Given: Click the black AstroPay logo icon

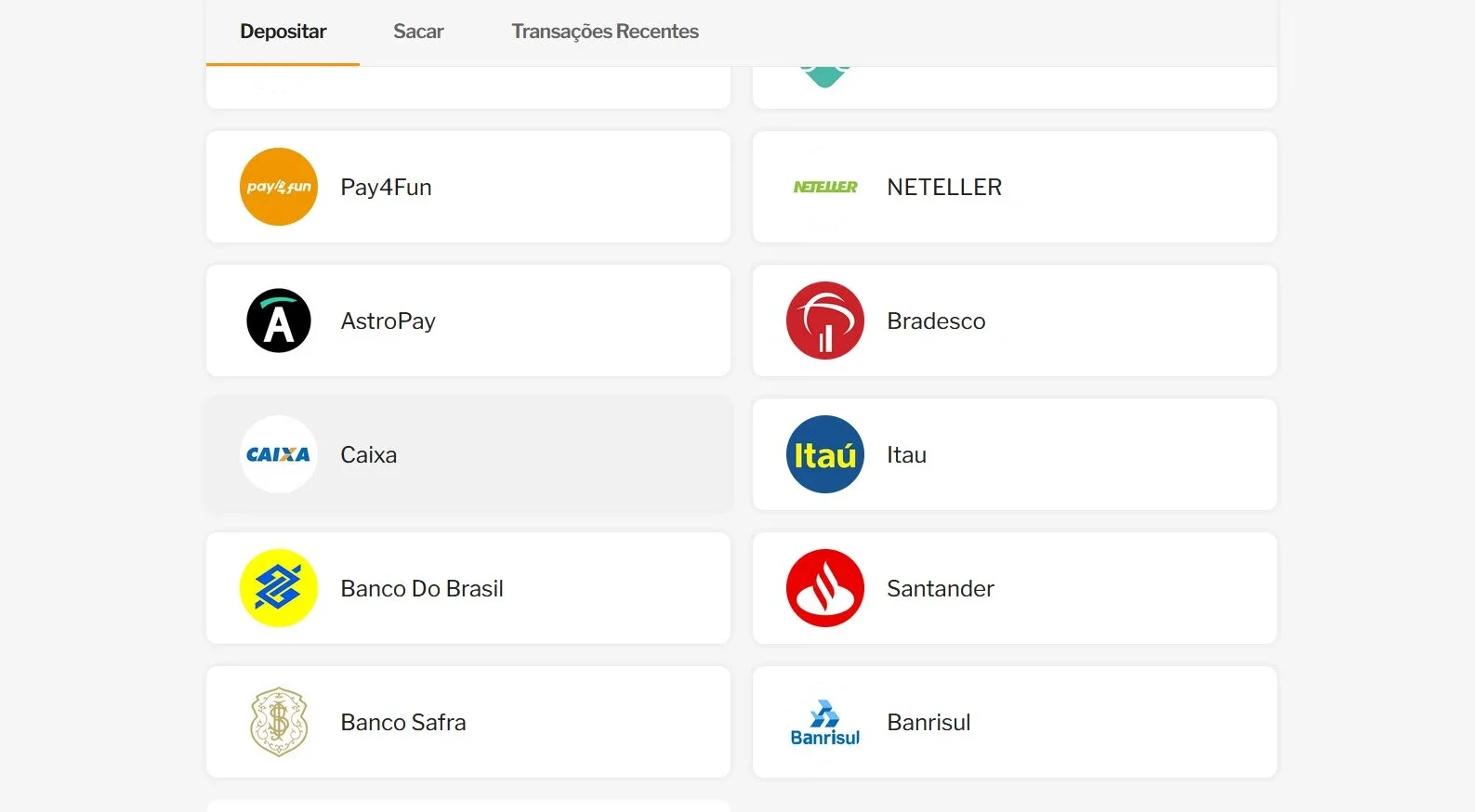Looking at the screenshot, I should tap(279, 321).
